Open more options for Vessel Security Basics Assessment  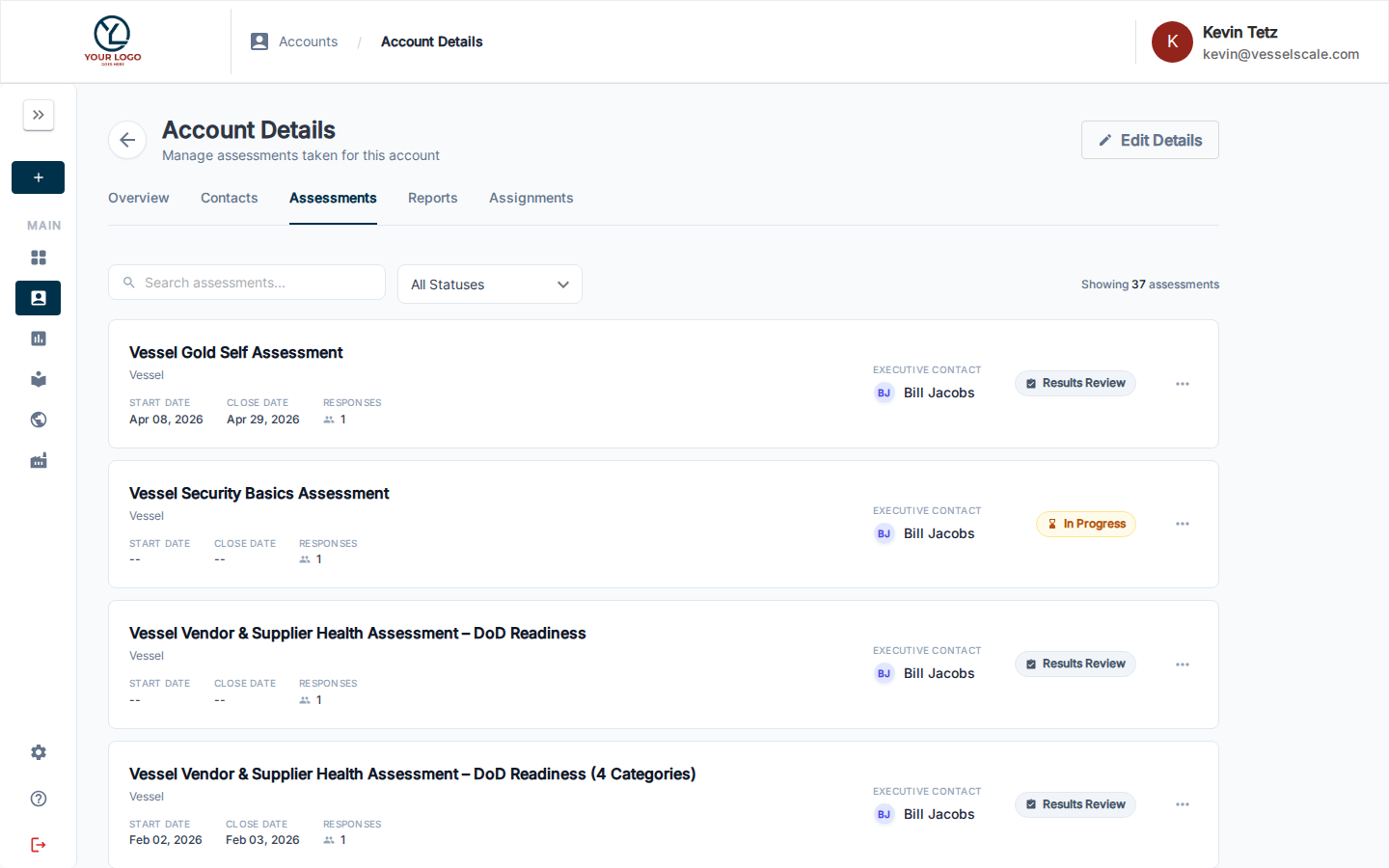coord(1183,524)
